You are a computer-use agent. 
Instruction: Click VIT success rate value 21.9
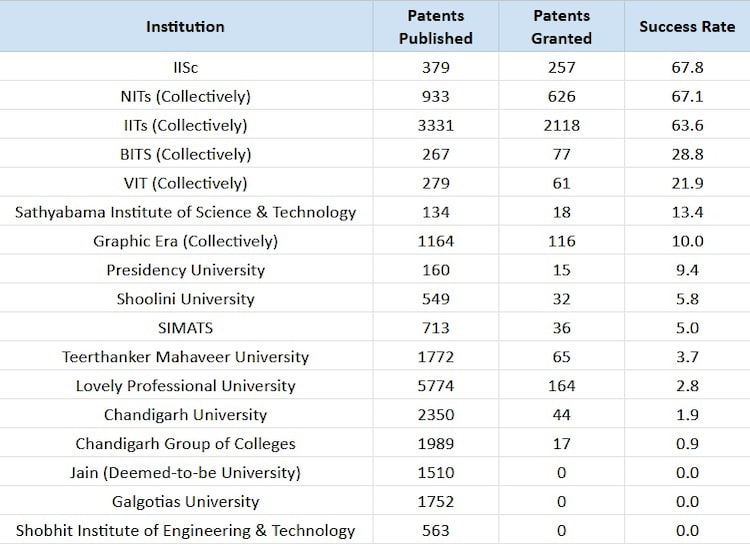687,183
